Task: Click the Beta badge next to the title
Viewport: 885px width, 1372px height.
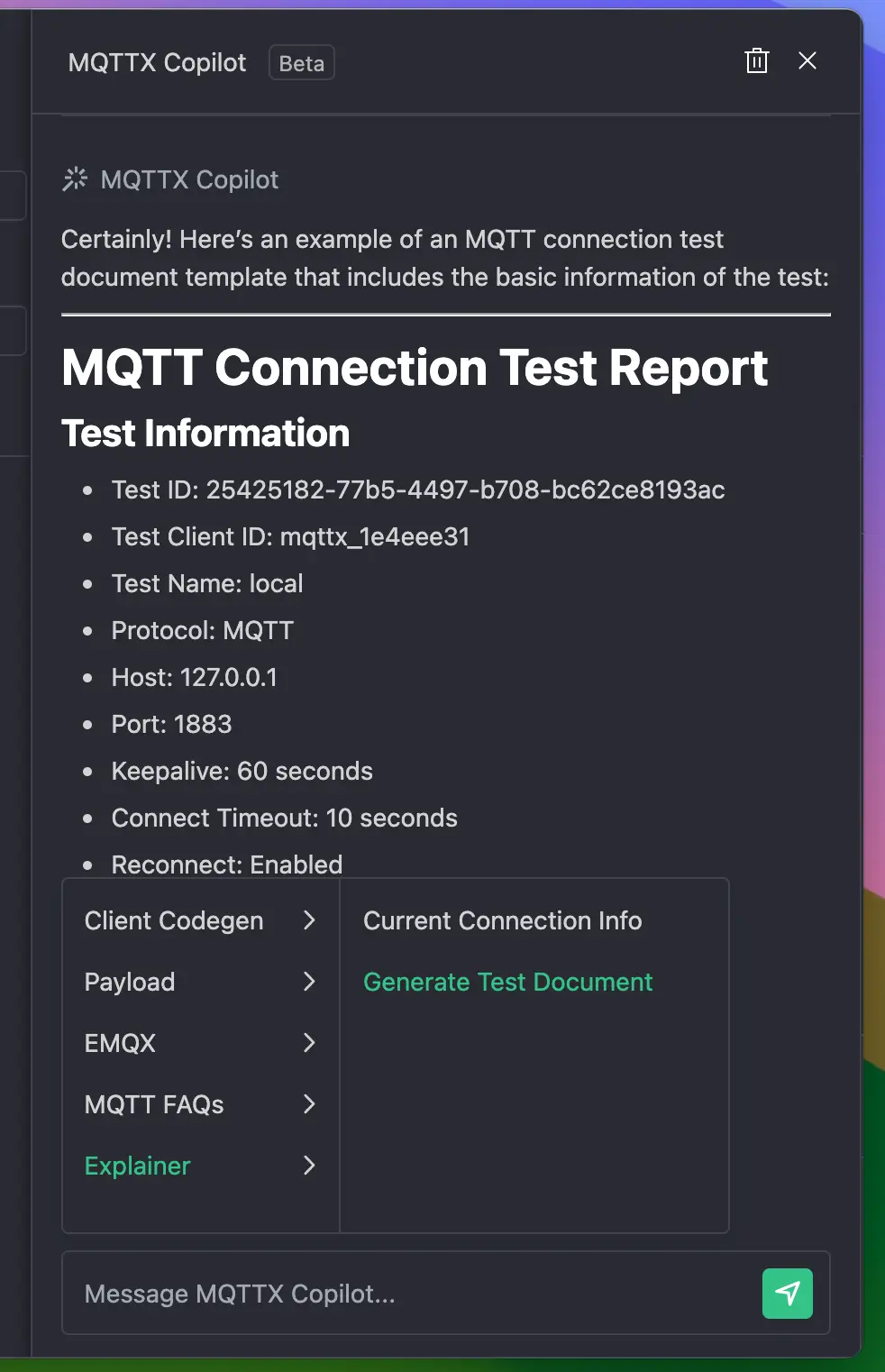Action: tap(301, 62)
